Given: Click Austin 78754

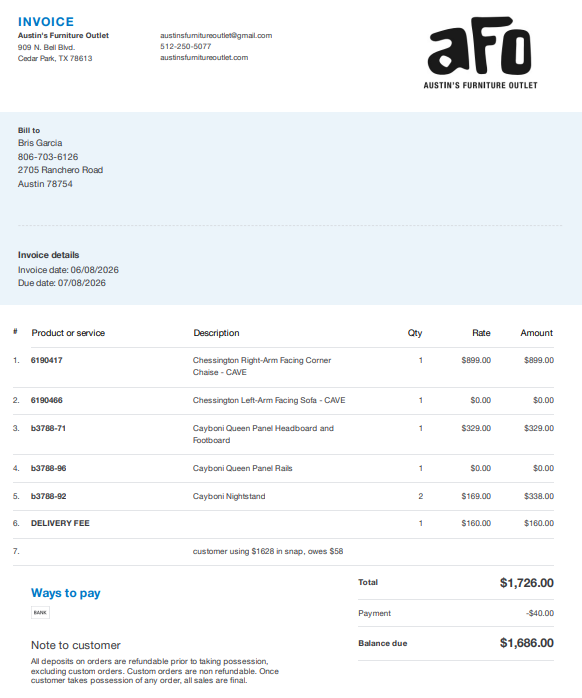Looking at the screenshot, I should pos(45,184).
